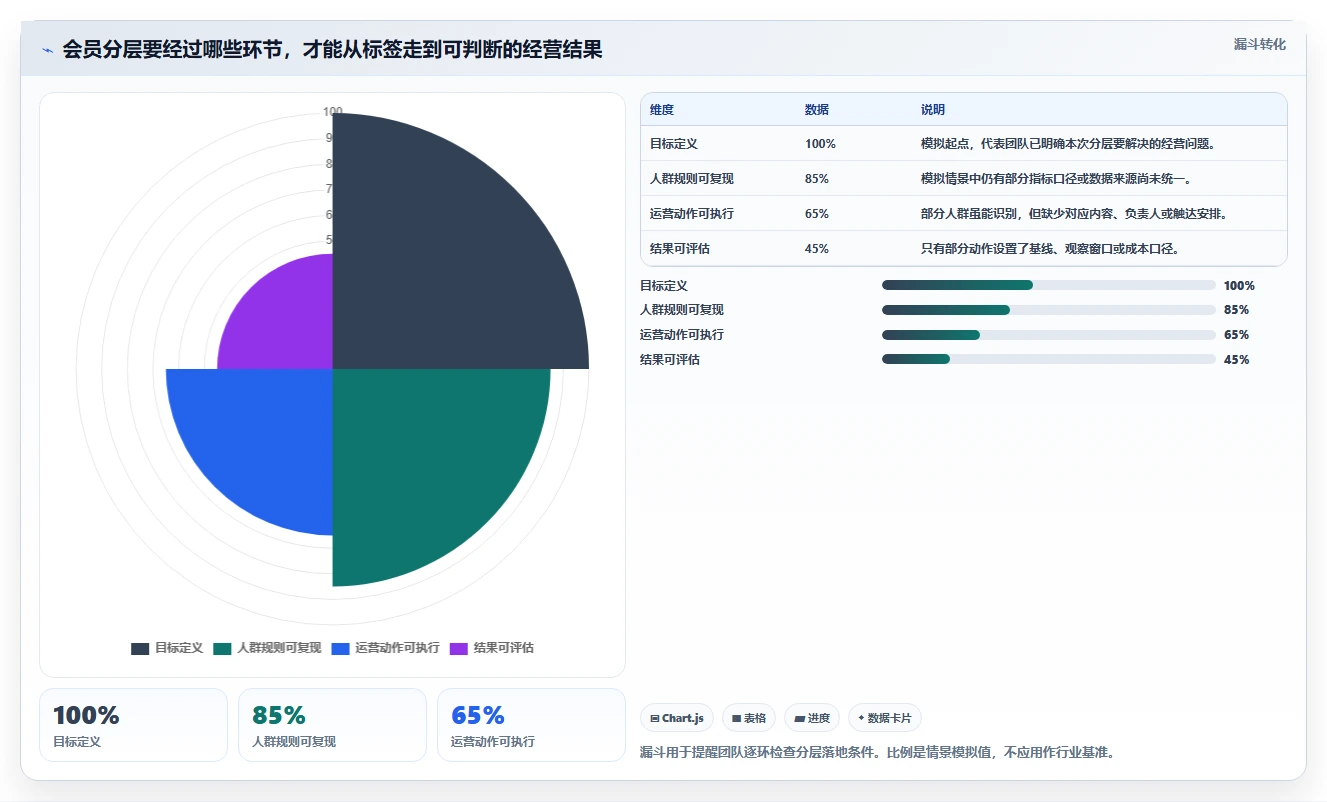Click the 会员分层 page title text
The width and height of the screenshot is (1327, 802).
332,50
